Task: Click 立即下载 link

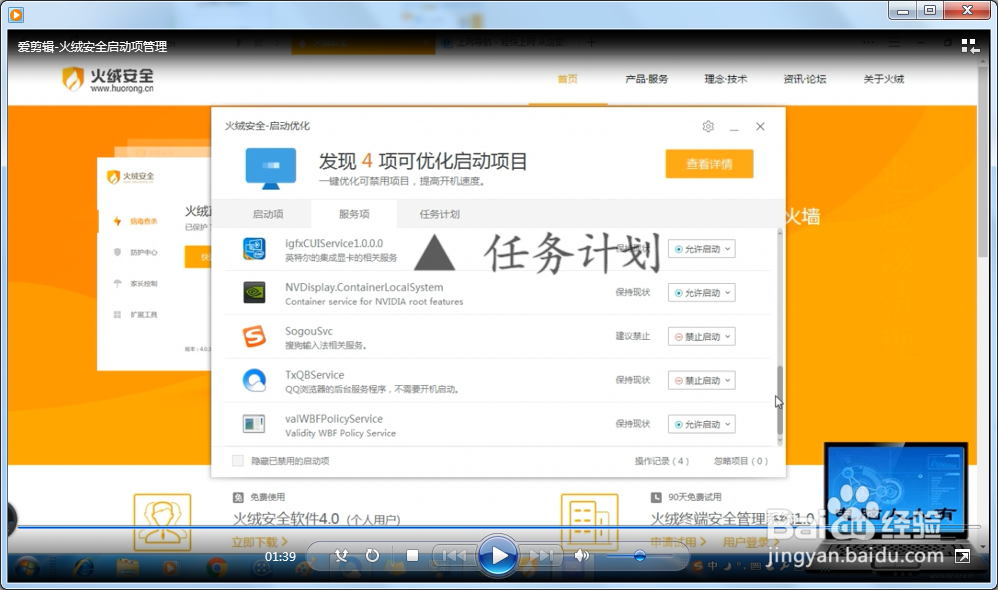Action: pos(259,542)
